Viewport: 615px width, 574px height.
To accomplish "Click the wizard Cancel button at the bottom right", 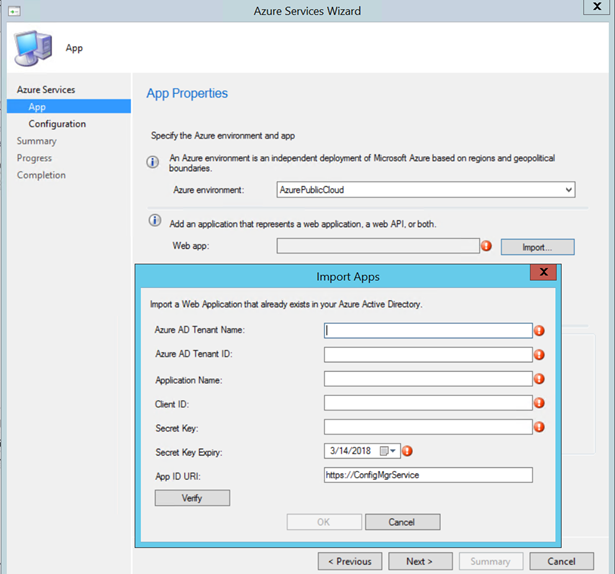I will [561, 561].
